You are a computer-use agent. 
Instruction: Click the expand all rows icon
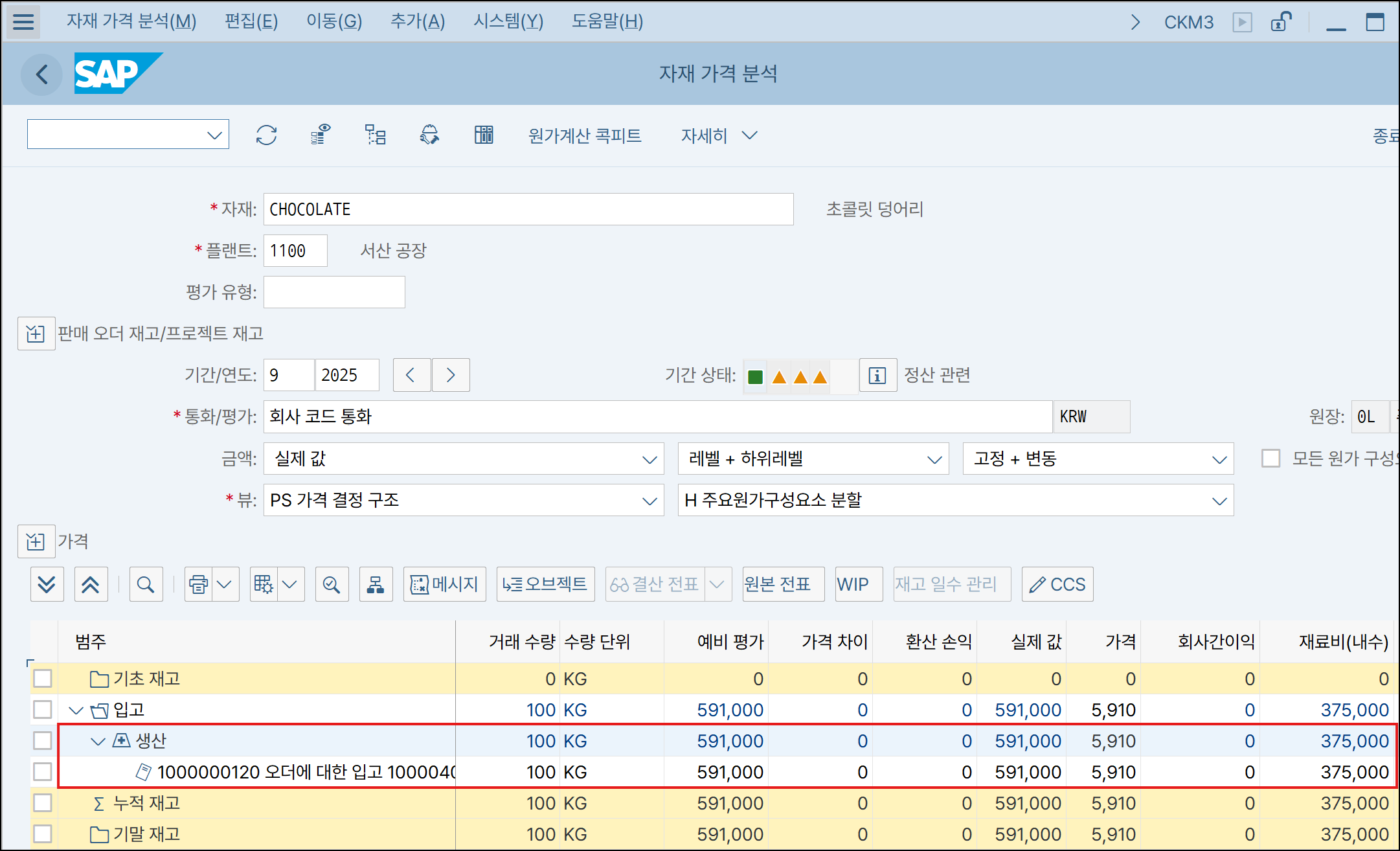(x=47, y=584)
